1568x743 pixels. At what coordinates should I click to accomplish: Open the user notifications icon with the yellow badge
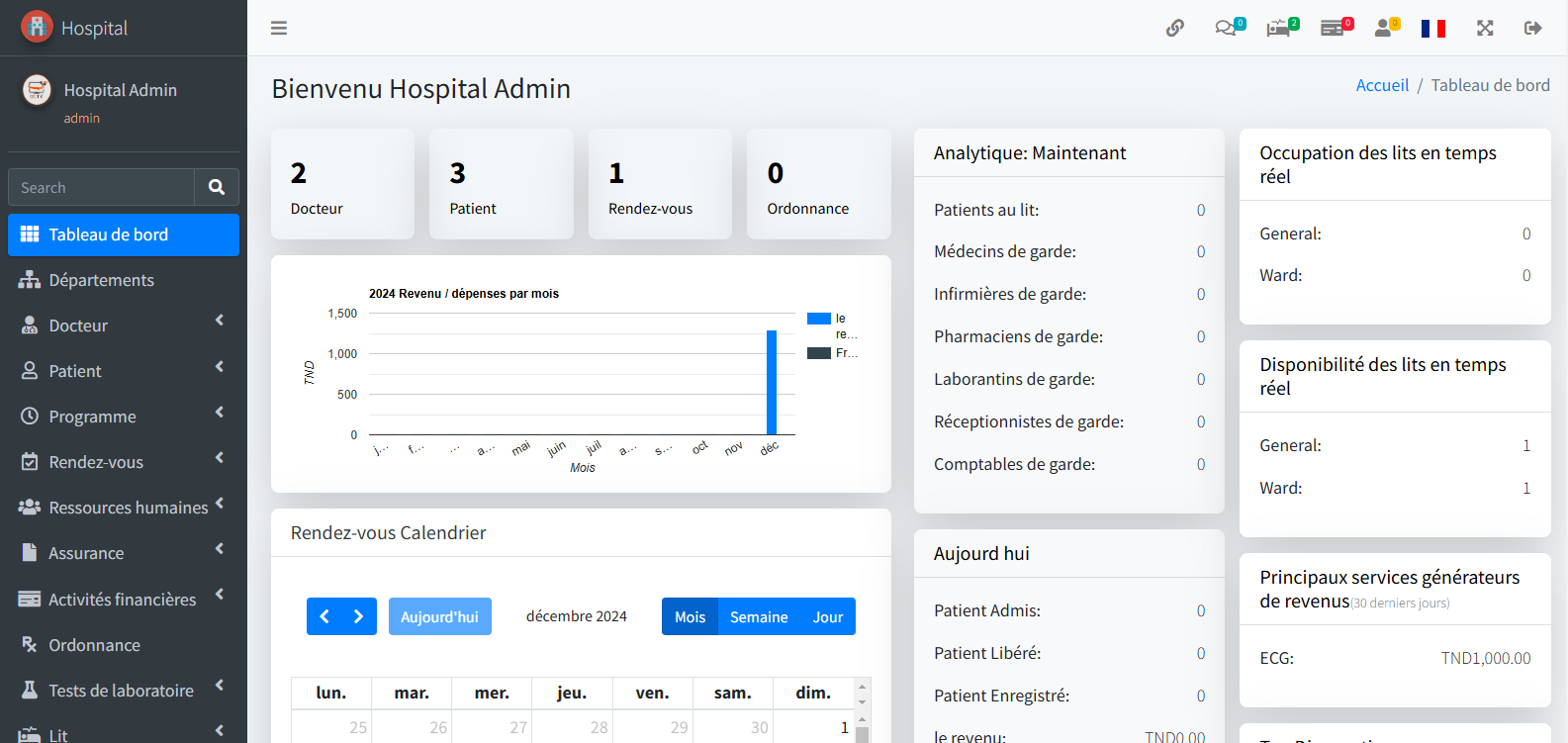tap(1387, 27)
